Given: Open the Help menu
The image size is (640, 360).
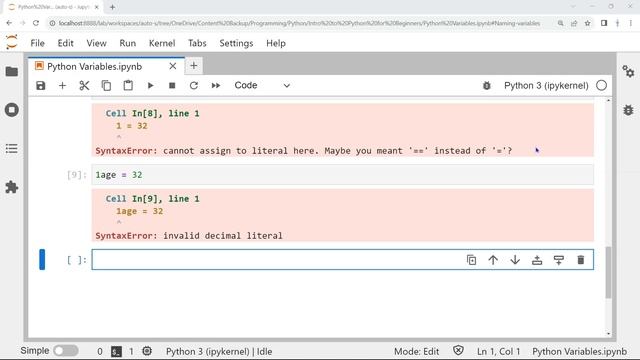Looking at the screenshot, I should [x=276, y=43].
